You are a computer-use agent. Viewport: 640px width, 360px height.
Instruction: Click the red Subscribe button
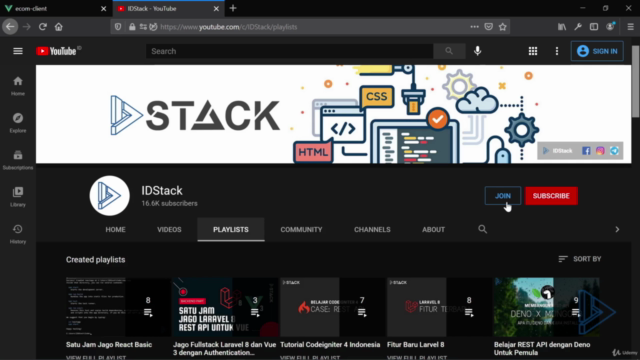551,196
